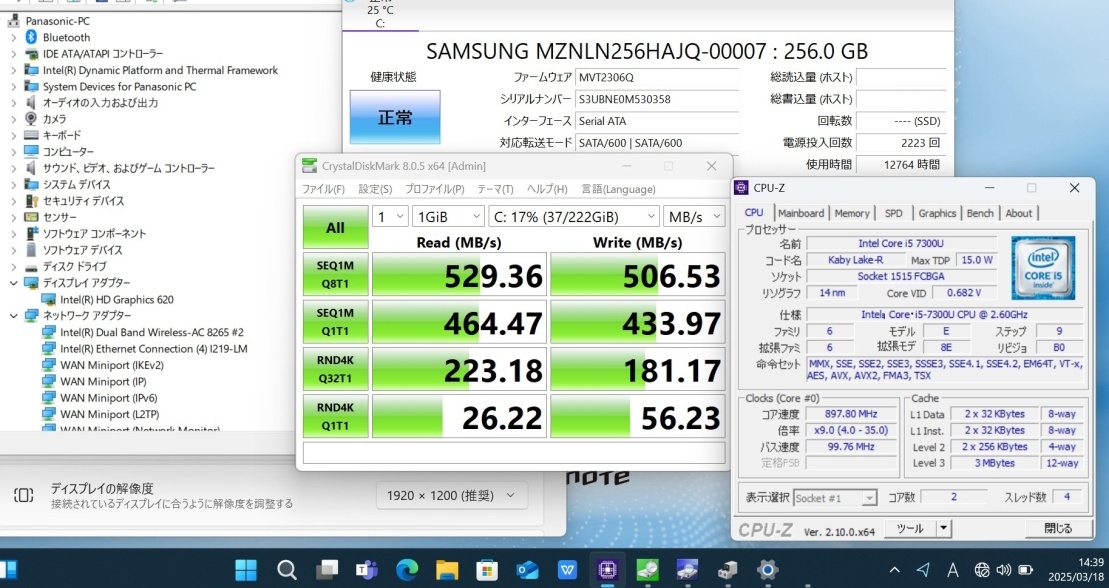
Task: Click the CPU-Z title bar app icon
Action: (x=741, y=188)
